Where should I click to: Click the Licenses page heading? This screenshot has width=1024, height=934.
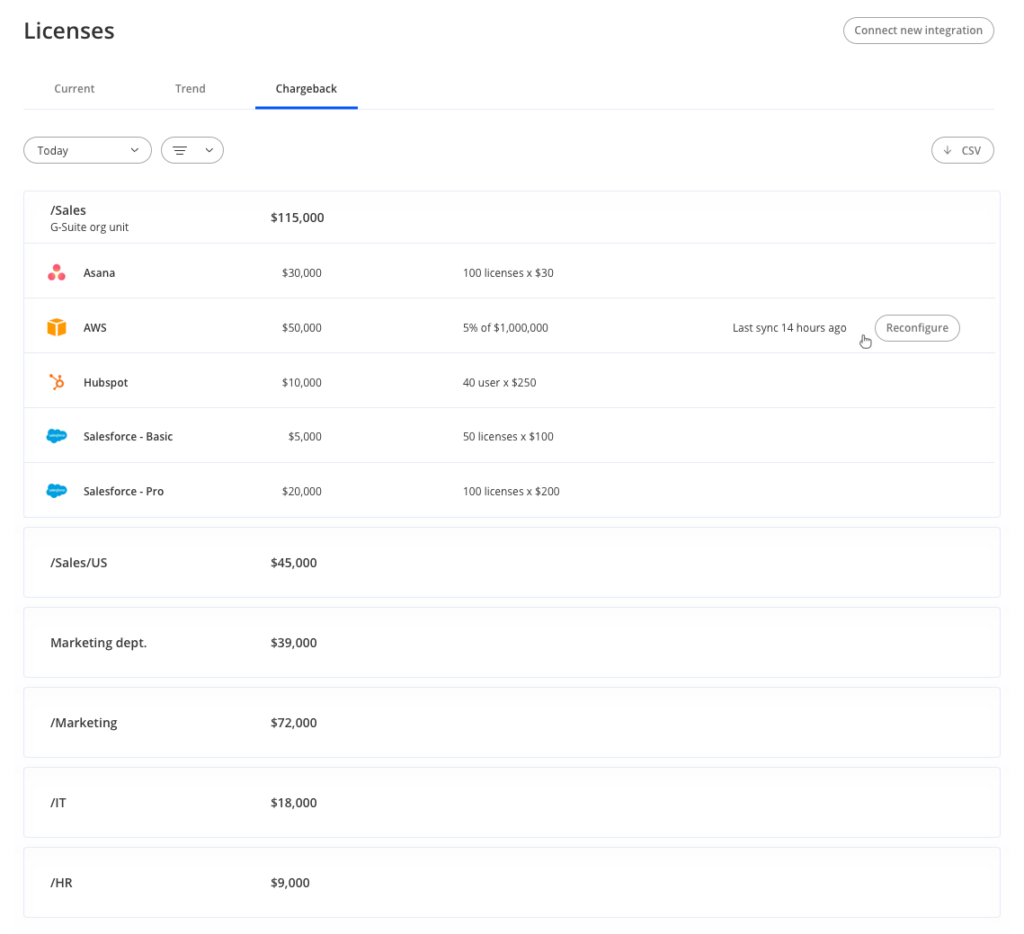coord(69,31)
